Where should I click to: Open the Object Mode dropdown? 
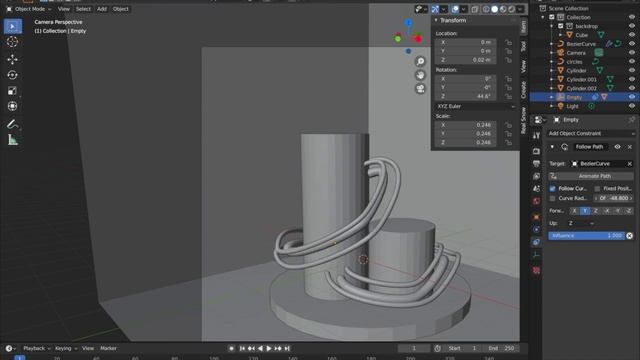point(29,9)
